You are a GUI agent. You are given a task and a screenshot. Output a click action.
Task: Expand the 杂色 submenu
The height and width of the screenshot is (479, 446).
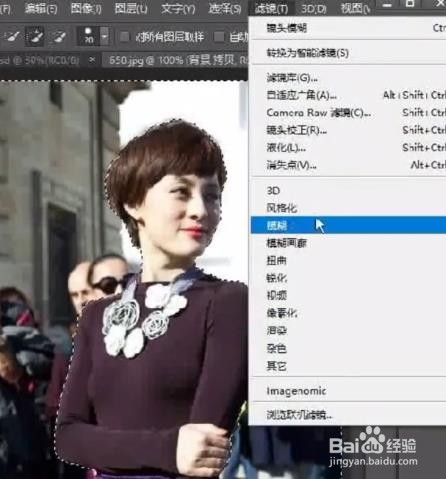click(x=348, y=349)
